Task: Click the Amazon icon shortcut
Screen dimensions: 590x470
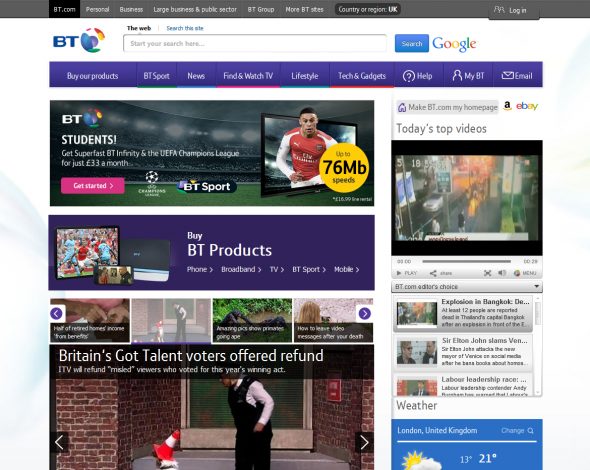Action: 507,106
